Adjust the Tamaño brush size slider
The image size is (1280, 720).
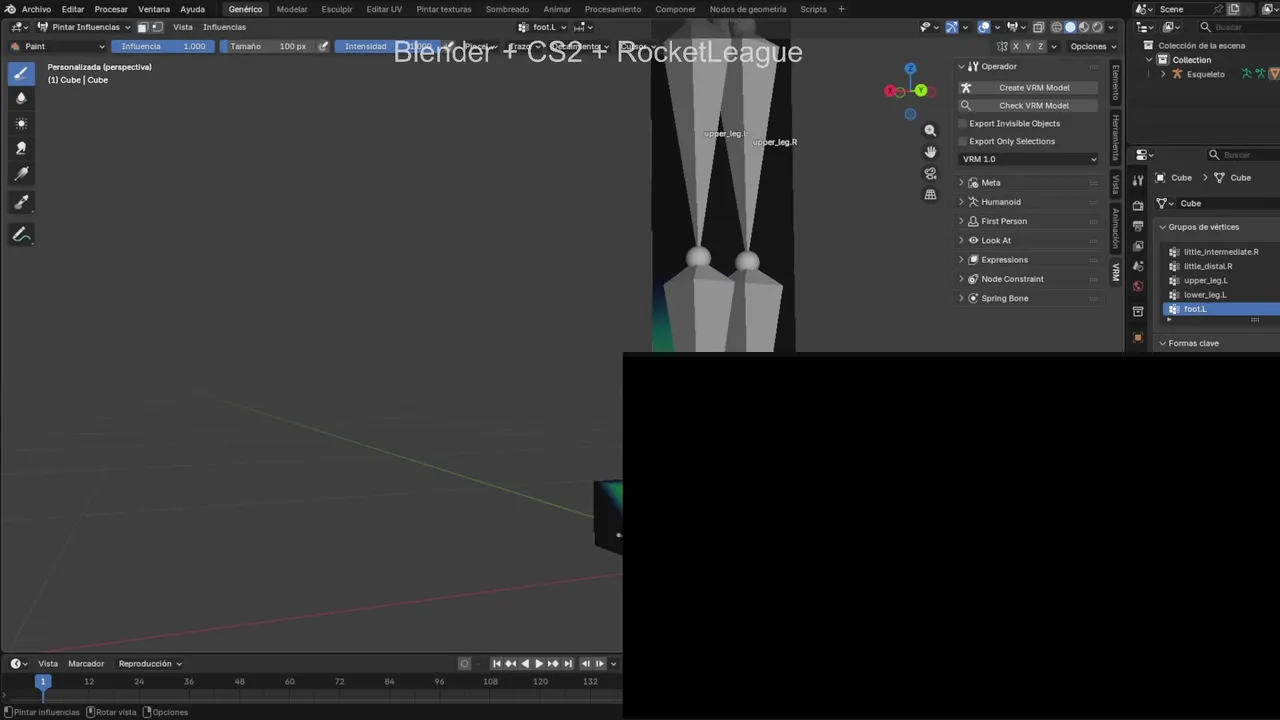coord(266,46)
